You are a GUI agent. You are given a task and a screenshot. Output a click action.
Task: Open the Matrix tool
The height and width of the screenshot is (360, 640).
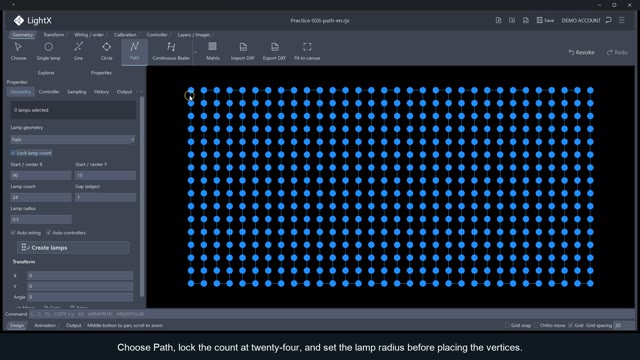point(213,51)
